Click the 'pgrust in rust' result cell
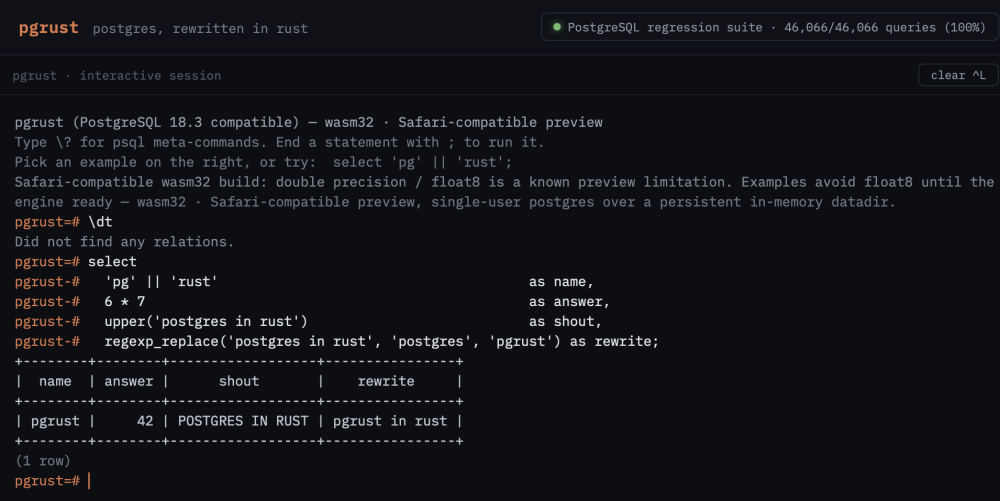 tap(390, 421)
